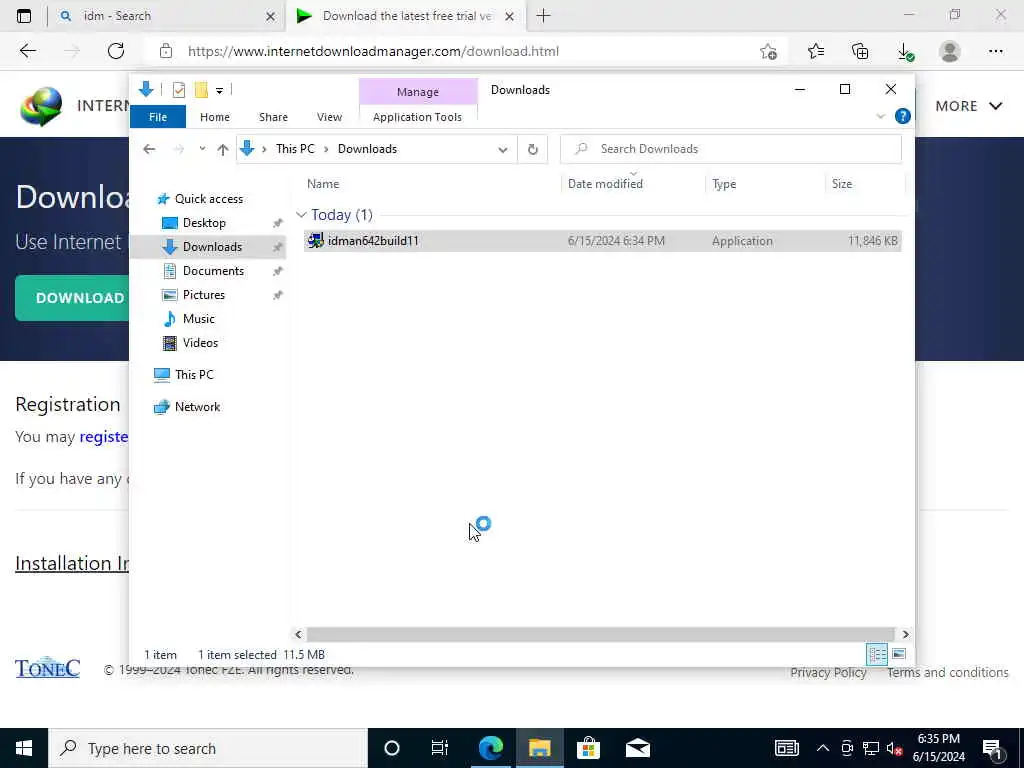Refresh the Downloads folder
This screenshot has height=768, width=1024.
coord(533,150)
